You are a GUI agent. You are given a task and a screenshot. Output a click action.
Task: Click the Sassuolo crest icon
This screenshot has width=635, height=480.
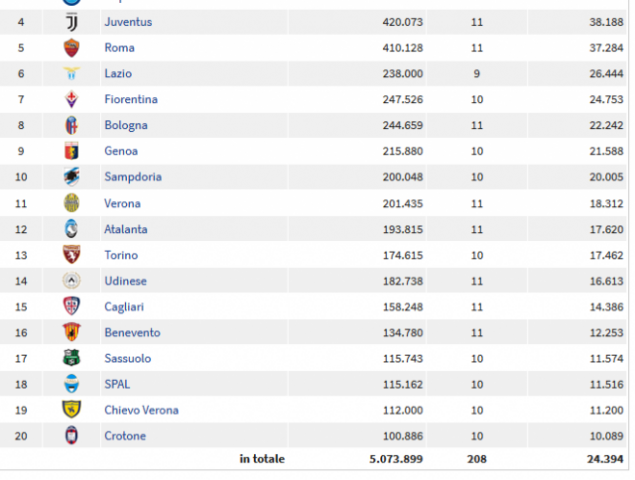[71, 358]
